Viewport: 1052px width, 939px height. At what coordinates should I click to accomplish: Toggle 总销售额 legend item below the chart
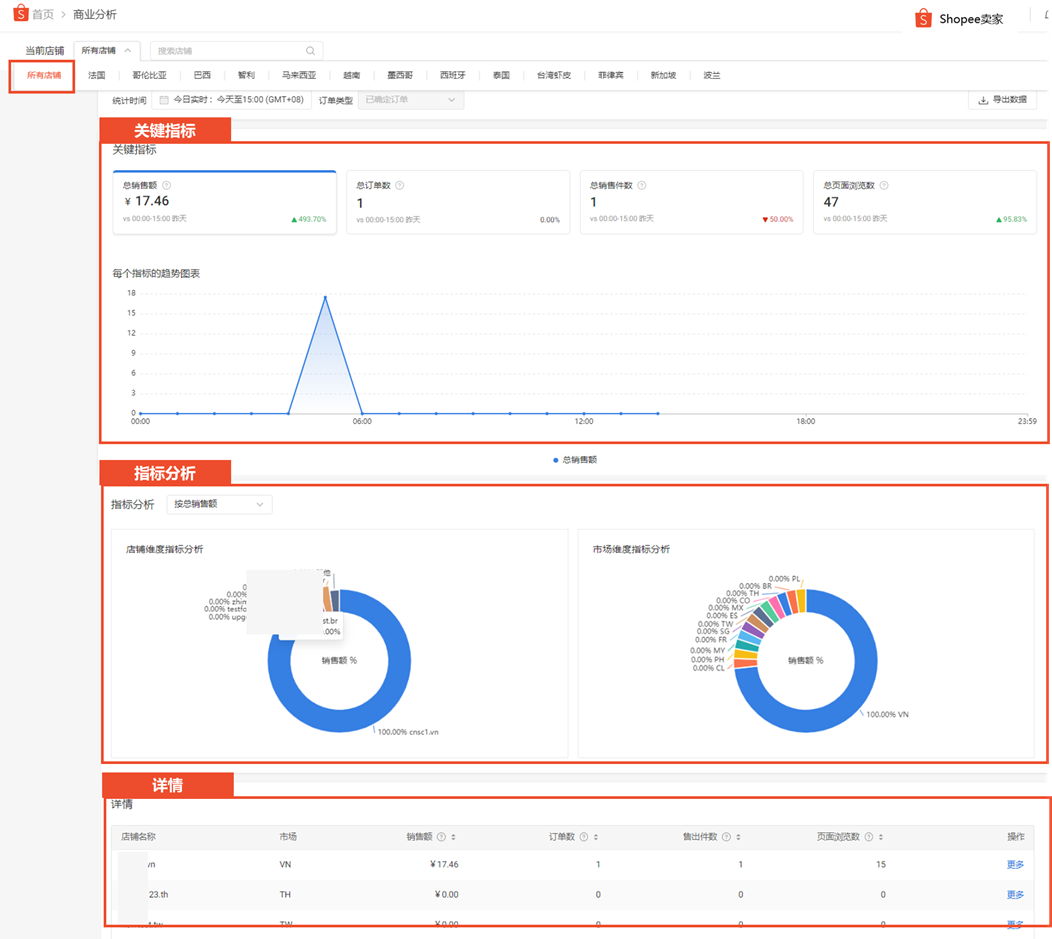tap(574, 460)
